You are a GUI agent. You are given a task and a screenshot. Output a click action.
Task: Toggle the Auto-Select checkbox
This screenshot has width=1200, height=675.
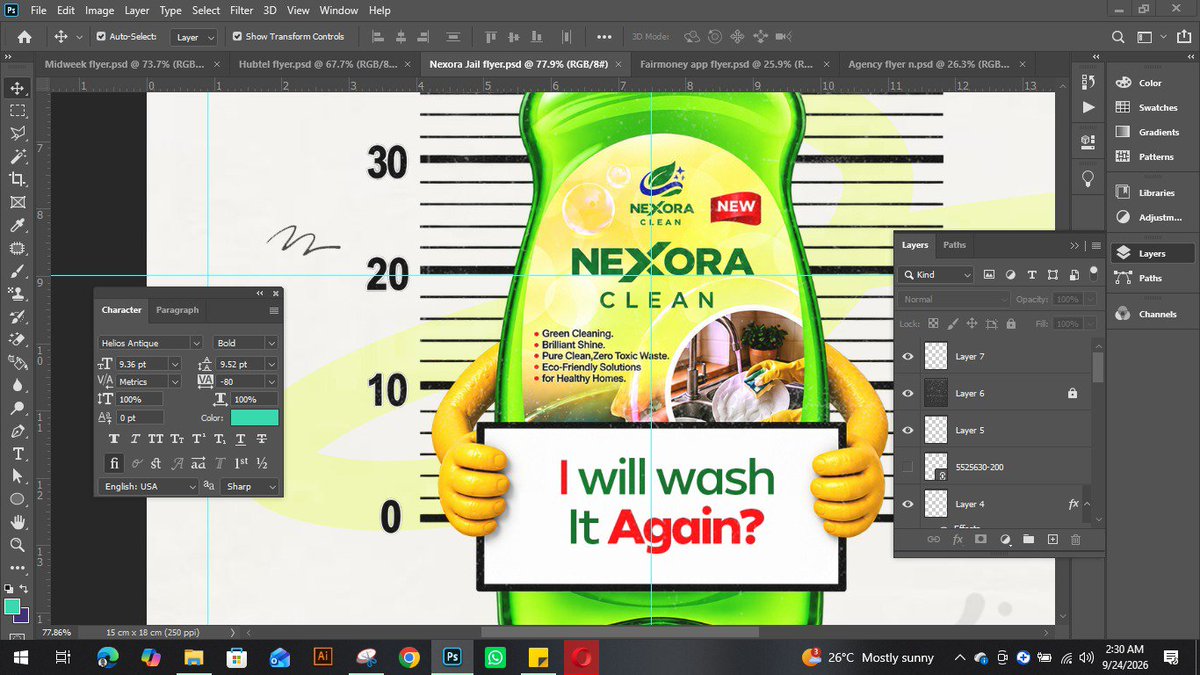(x=101, y=37)
